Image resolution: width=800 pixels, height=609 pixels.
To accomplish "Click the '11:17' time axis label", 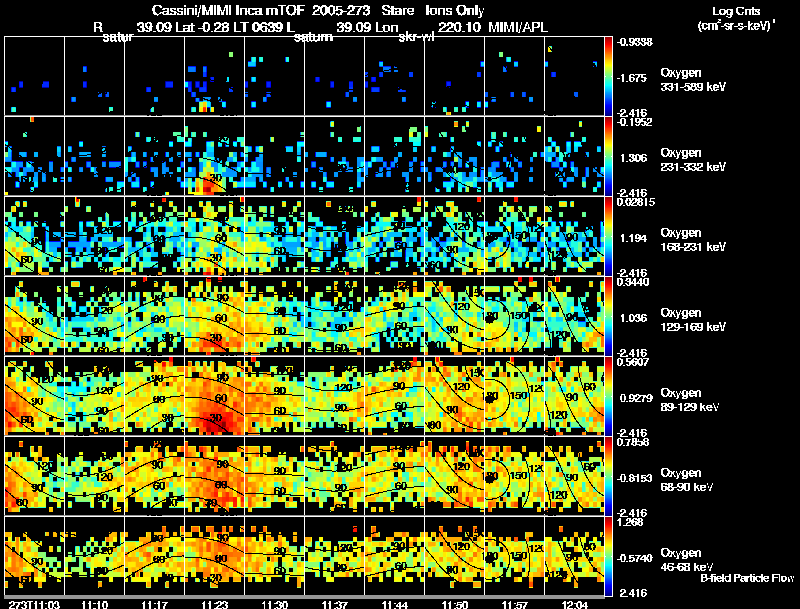I will (x=155, y=605).
